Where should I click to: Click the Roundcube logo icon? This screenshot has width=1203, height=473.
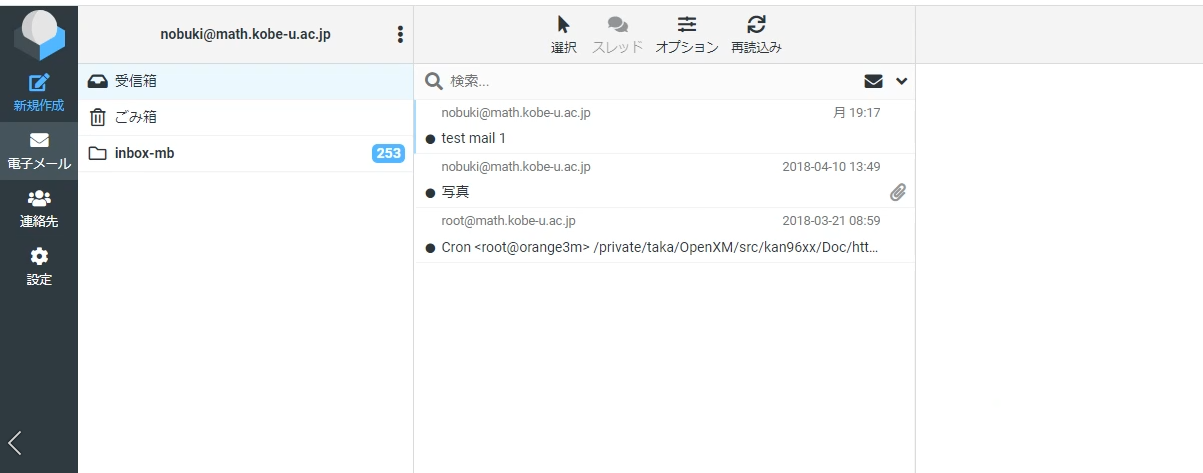tap(39, 33)
